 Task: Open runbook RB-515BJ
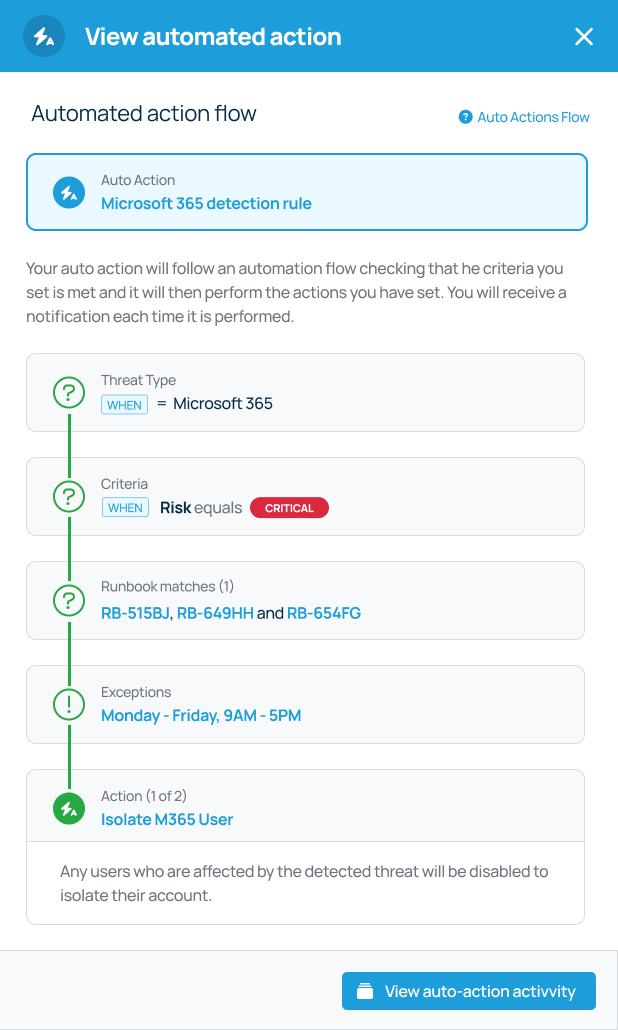coord(137,613)
